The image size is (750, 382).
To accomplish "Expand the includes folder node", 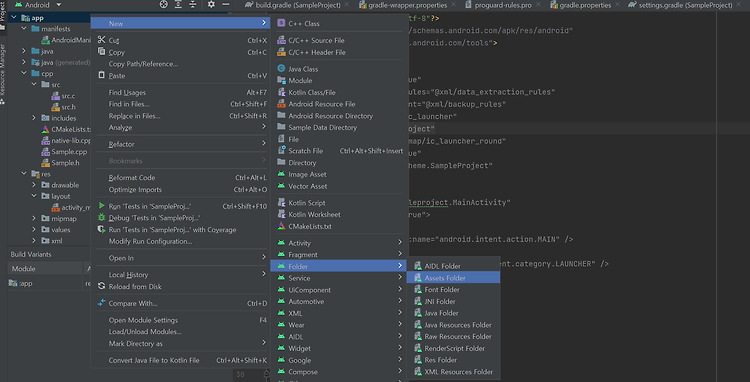I will pyautogui.click(x=34, y=118).
